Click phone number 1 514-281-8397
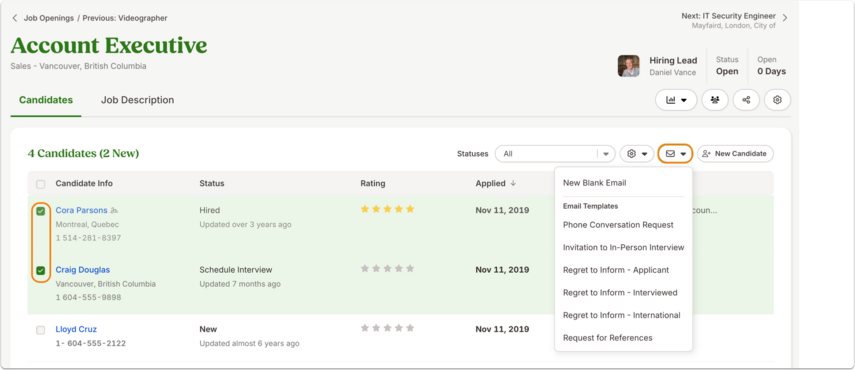This screenshot has width=855, height=370. click(88, 238)
